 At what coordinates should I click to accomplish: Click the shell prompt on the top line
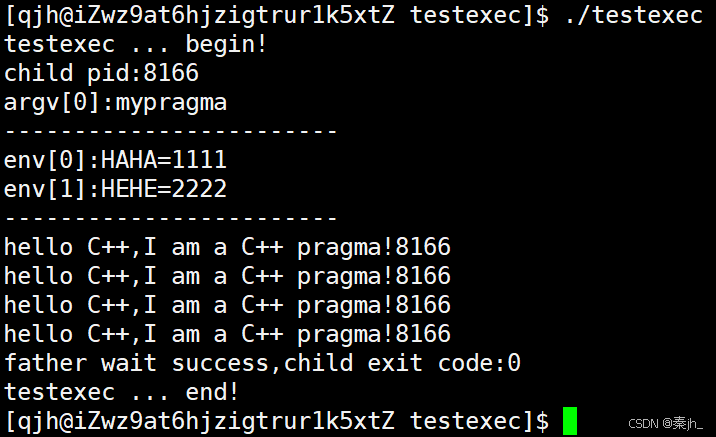coord(276,15)
